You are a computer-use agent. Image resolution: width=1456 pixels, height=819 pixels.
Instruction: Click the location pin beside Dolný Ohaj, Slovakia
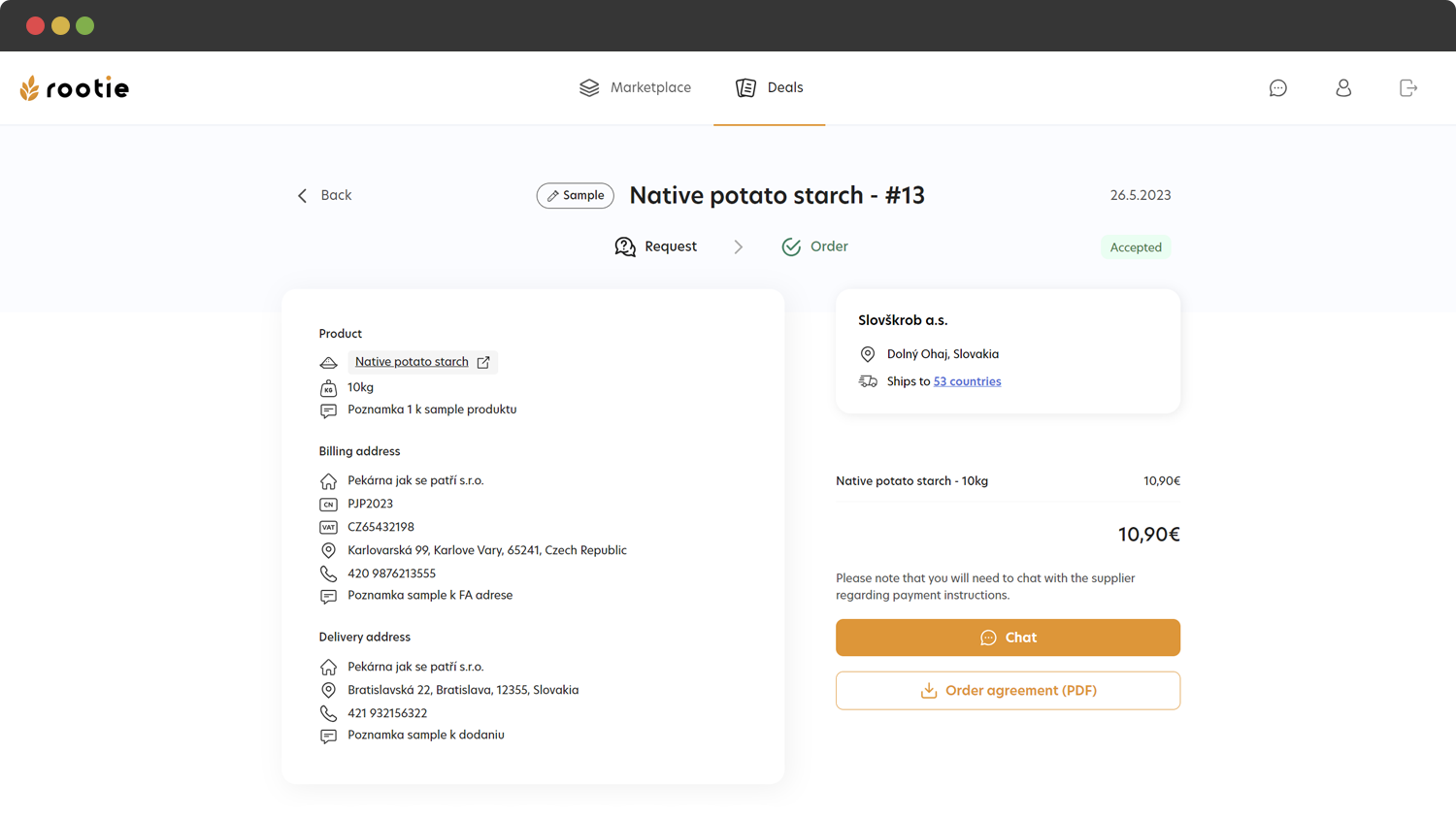click(x=868, y=354)
